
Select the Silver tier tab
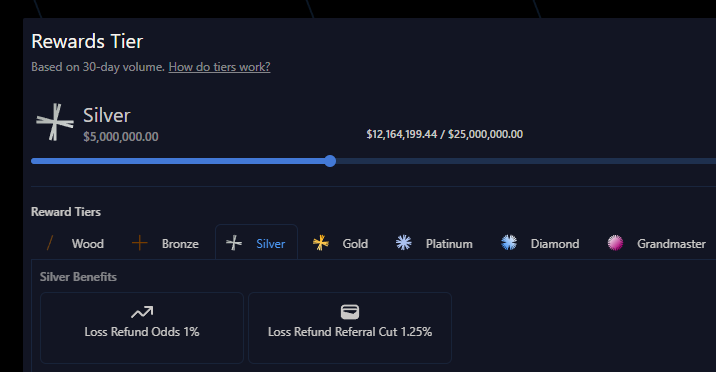pyautogui.click(x=256, y=242)
